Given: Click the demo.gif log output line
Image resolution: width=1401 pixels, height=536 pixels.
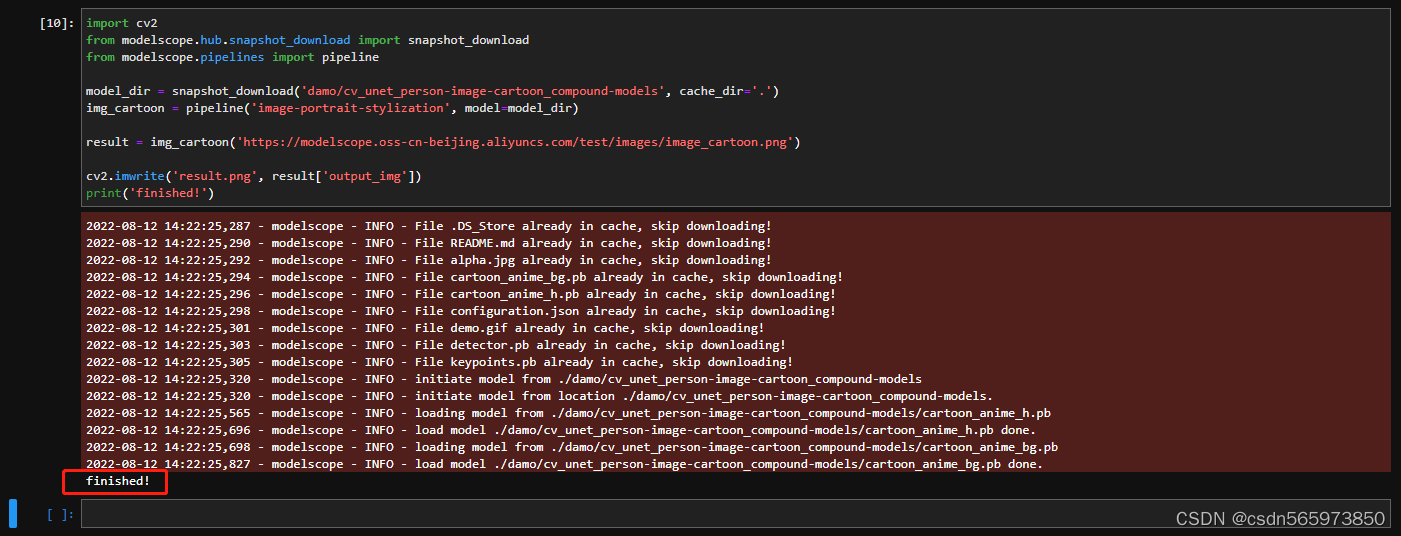Looking at the screenshot, I should pos(425,328).
